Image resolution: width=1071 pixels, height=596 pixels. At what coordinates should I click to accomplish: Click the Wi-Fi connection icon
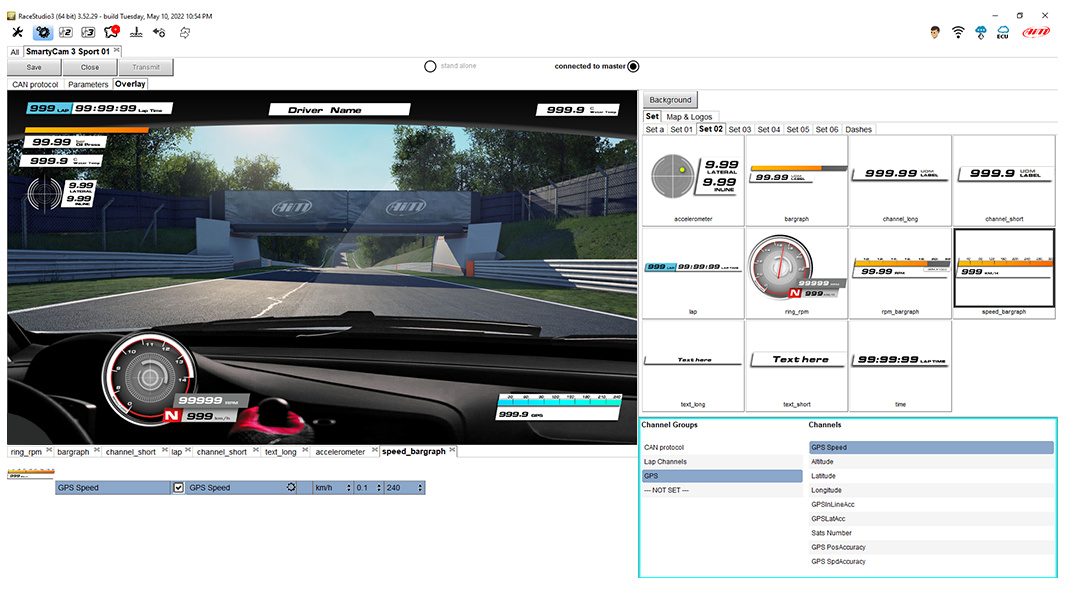pos(958,33)
